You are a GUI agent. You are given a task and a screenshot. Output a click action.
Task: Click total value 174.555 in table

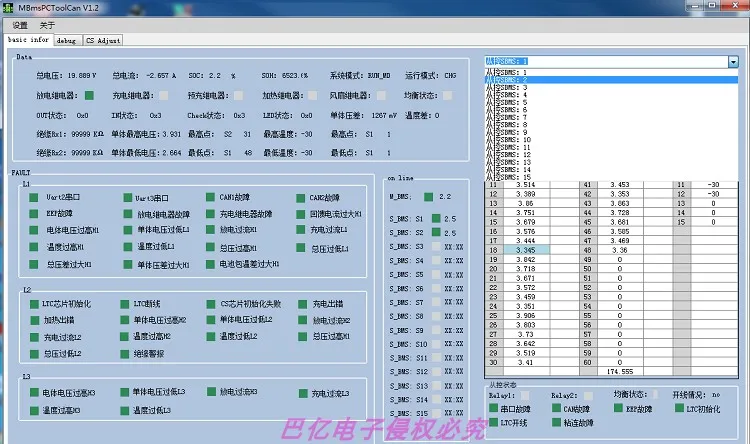click(x=620, y=372)
